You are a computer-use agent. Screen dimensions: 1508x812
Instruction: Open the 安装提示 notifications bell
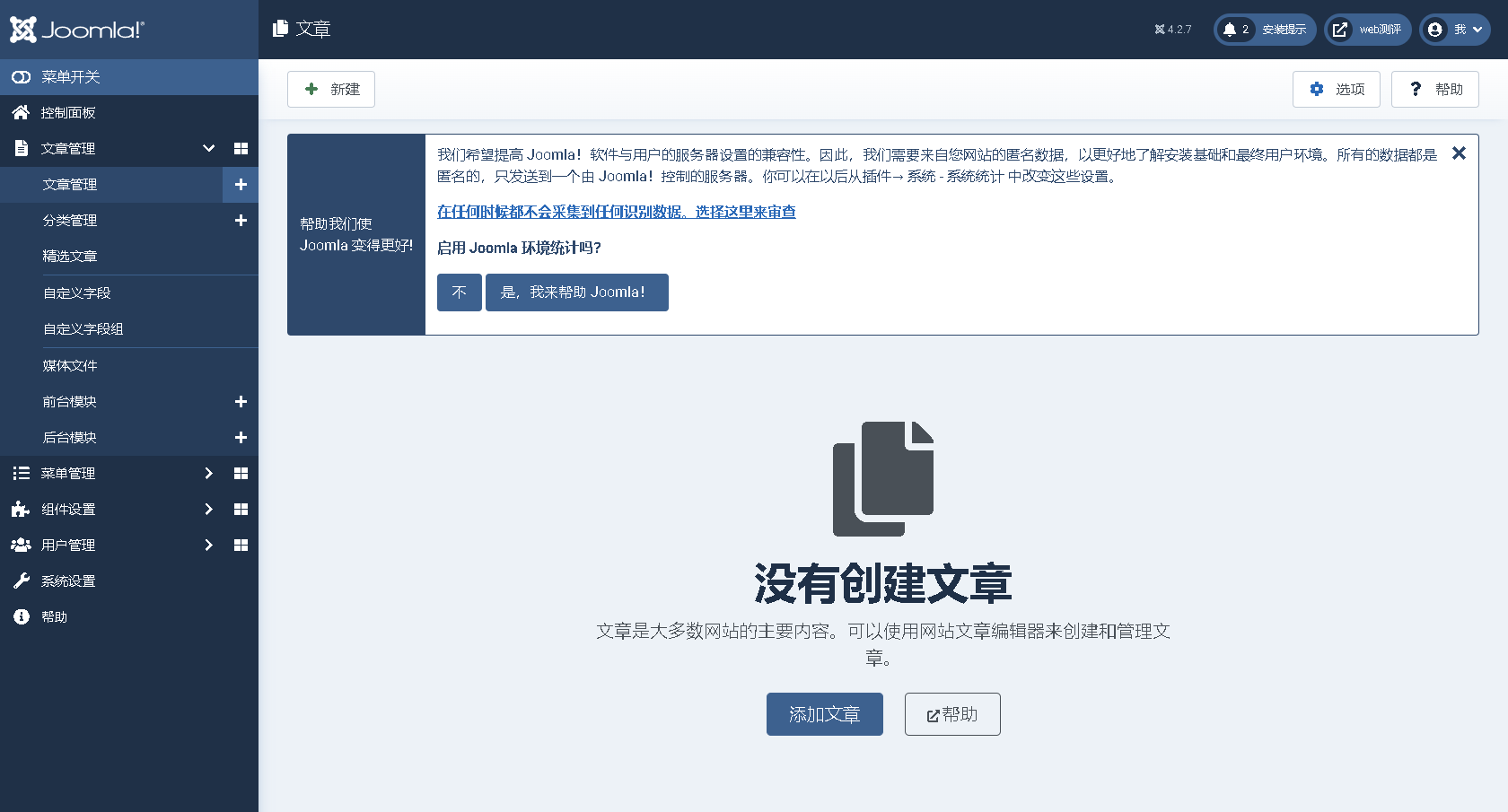1265,30
